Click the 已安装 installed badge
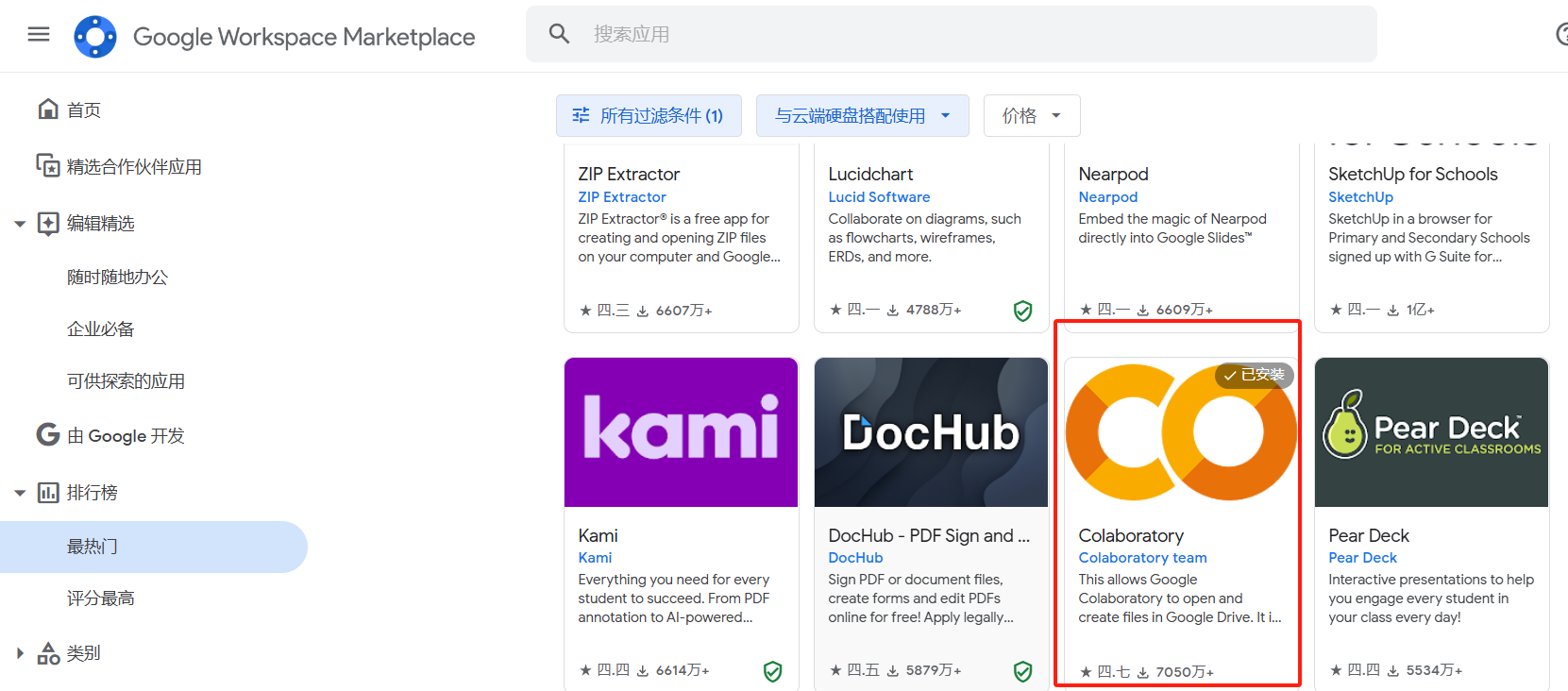The height and width of the screenshot is (691, 1568). pos(1255,375)
